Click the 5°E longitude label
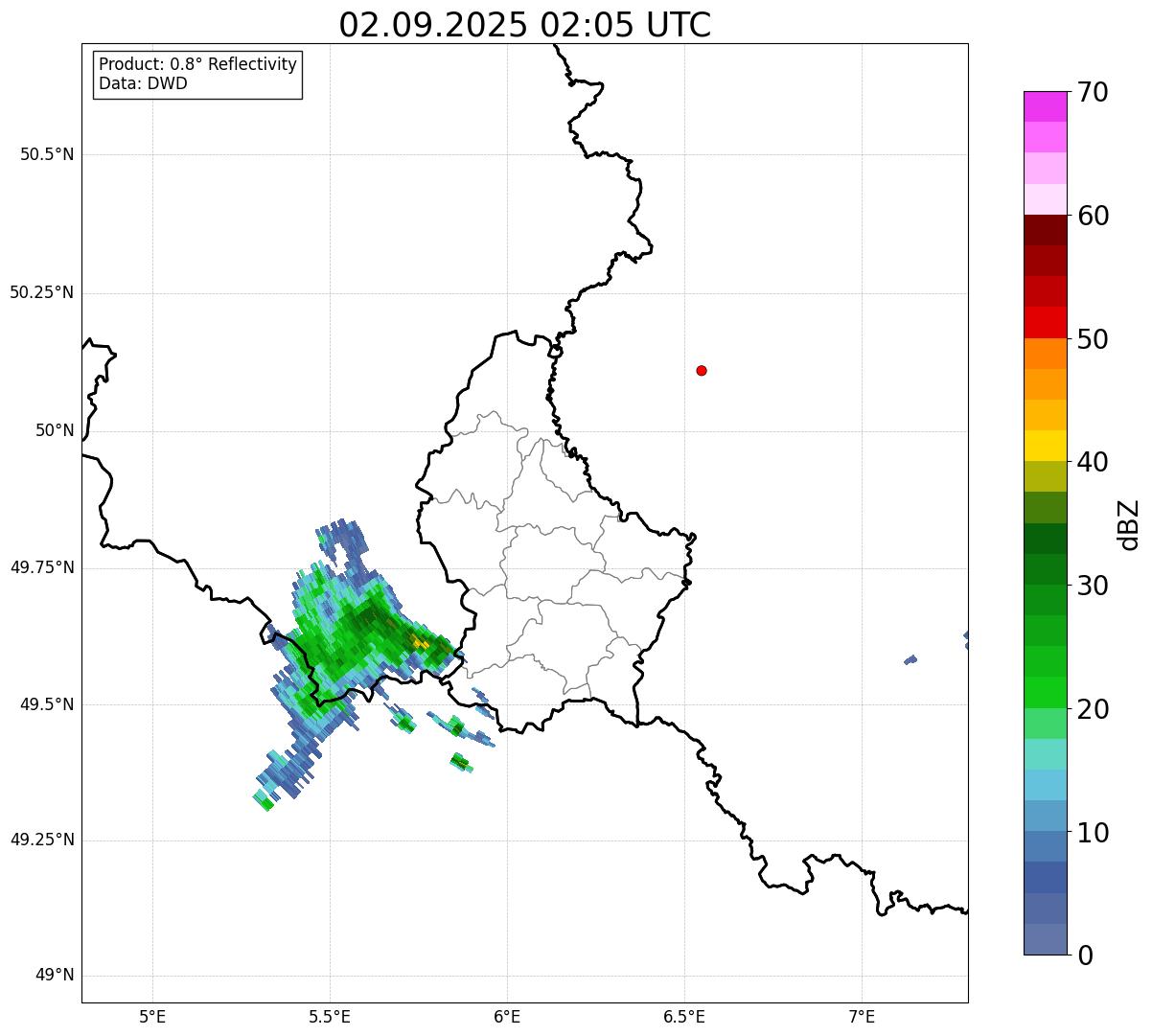The image size is (1152, 1036). coord(152,1017)
